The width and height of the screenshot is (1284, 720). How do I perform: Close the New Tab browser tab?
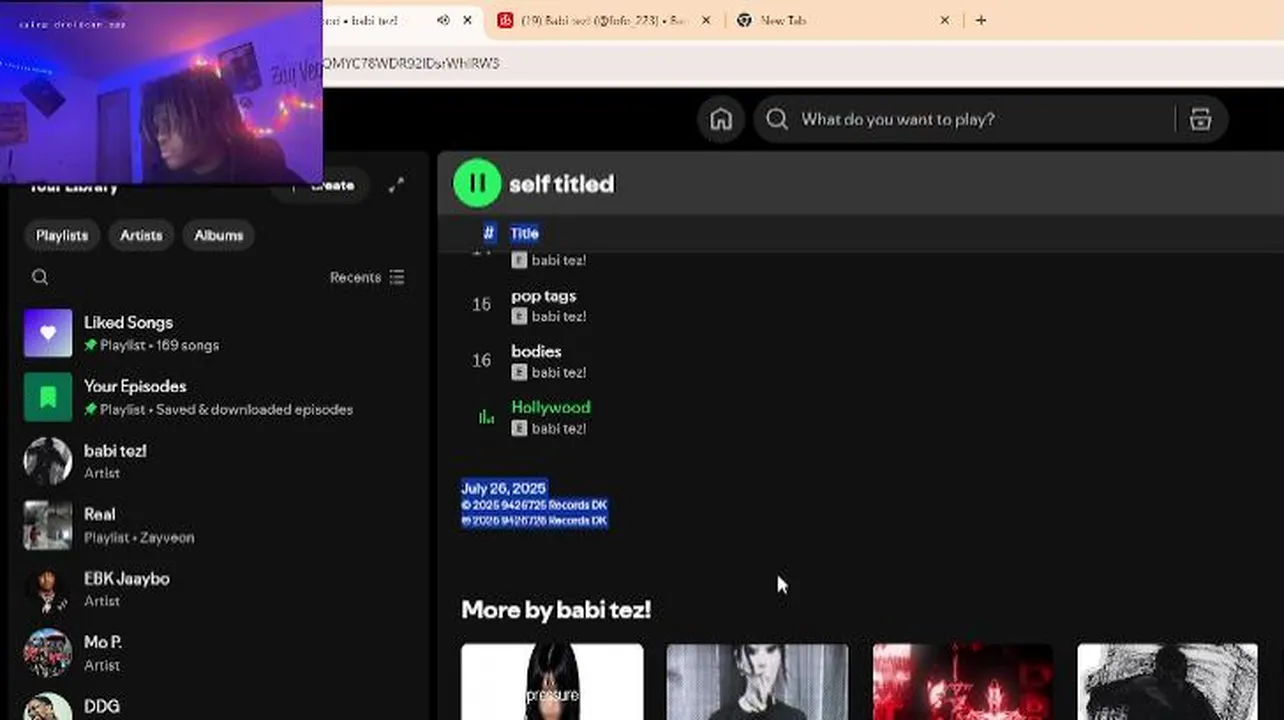click(945, 20)
